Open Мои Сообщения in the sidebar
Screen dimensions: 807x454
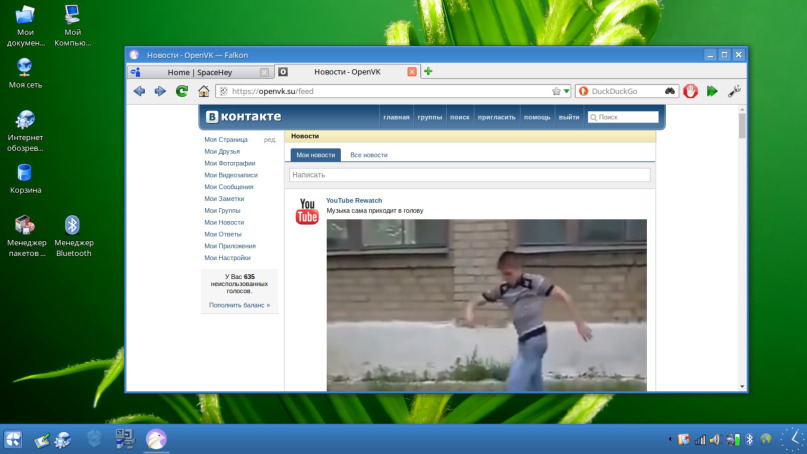[x=229, y=187]
